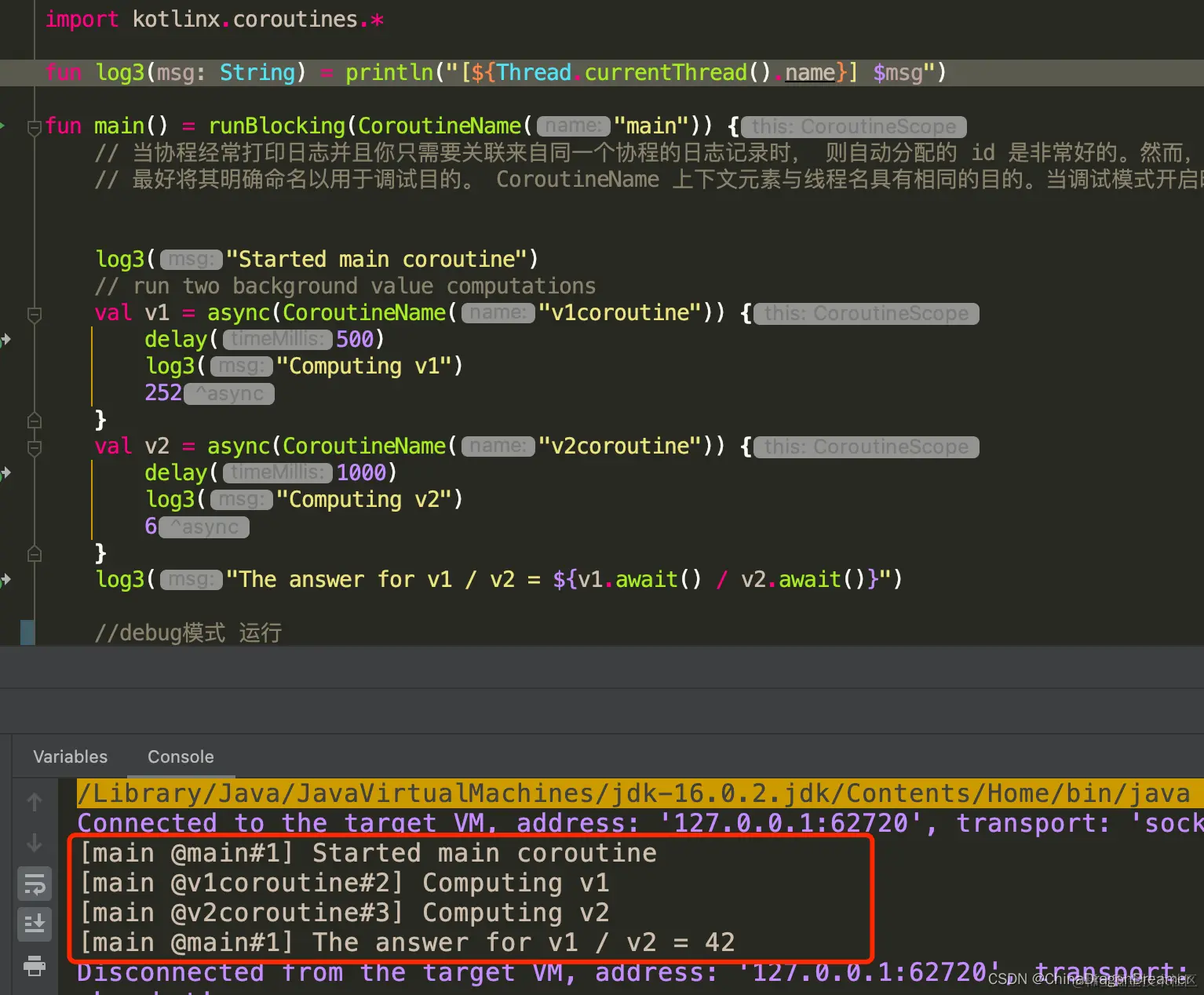1204x995 pixels.
Task: Click msg: hint before "Computing v2"
Action: [242, 500]
